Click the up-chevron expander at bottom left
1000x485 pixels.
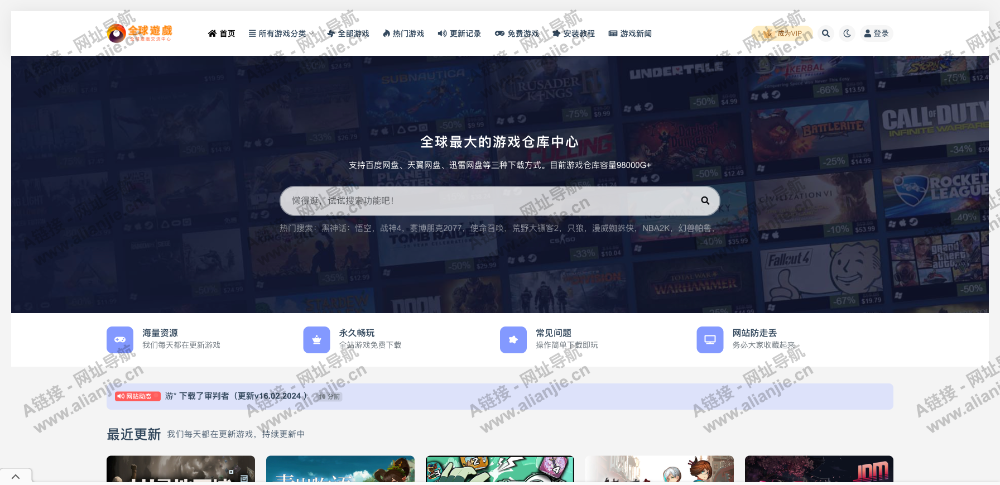(16, 476)
